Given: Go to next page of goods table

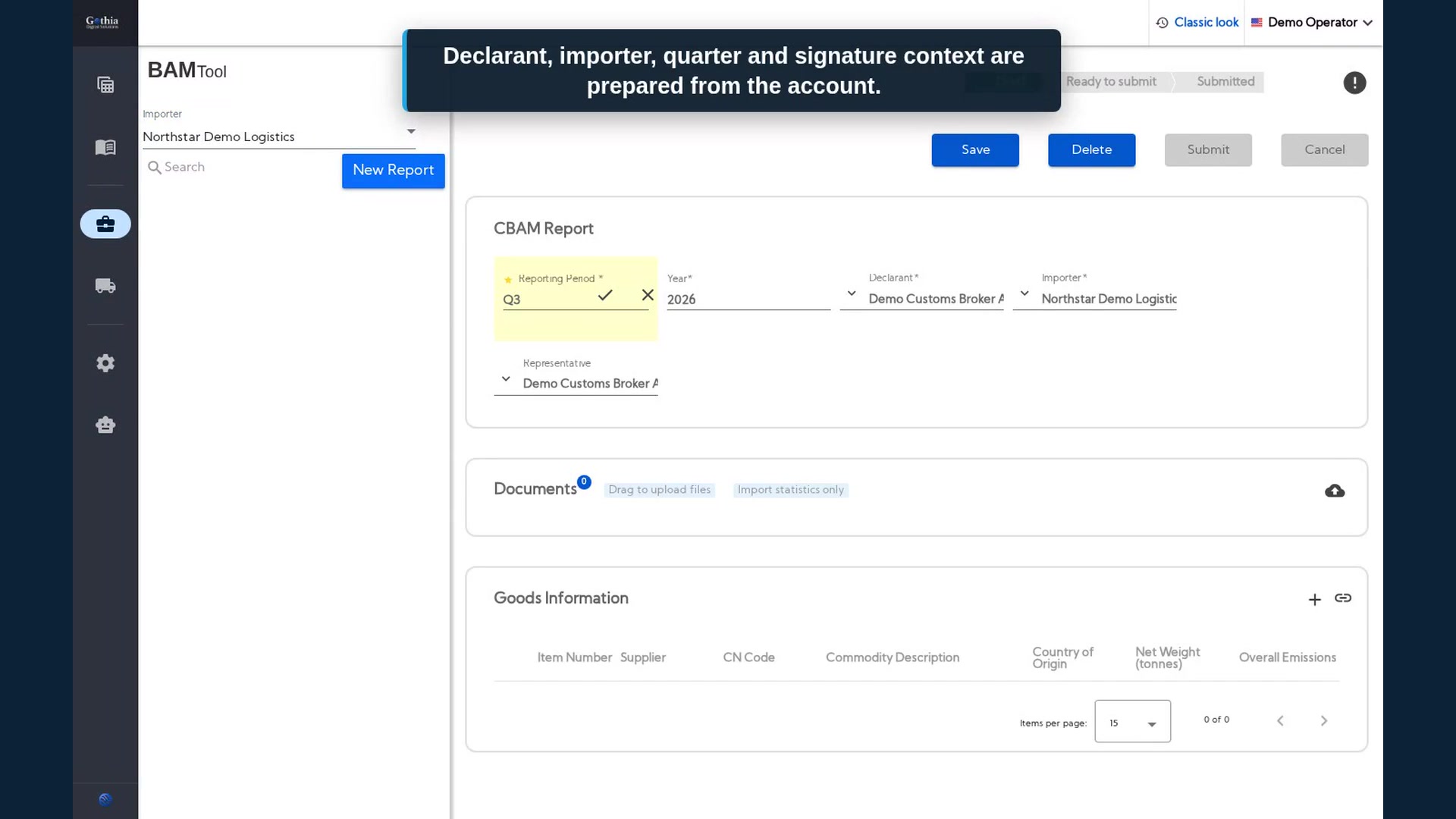Looking at the screenshot, I should pyautogui.click(x=1324, y=720).
